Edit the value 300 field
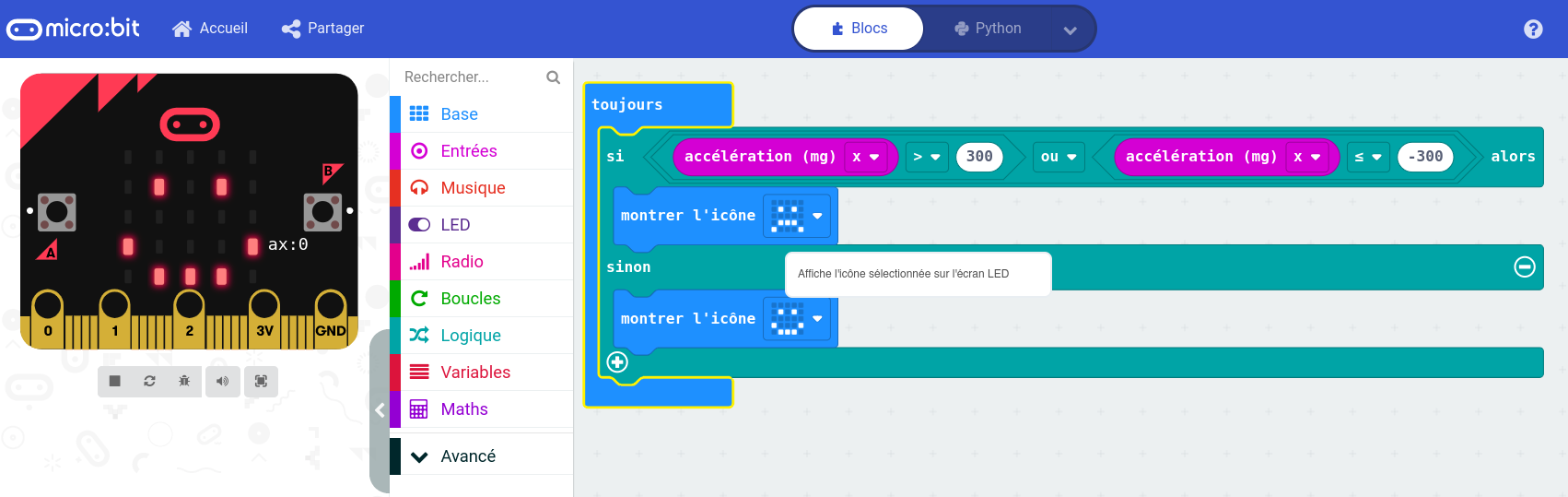1568x497 pixels. [x=979, y=157]
